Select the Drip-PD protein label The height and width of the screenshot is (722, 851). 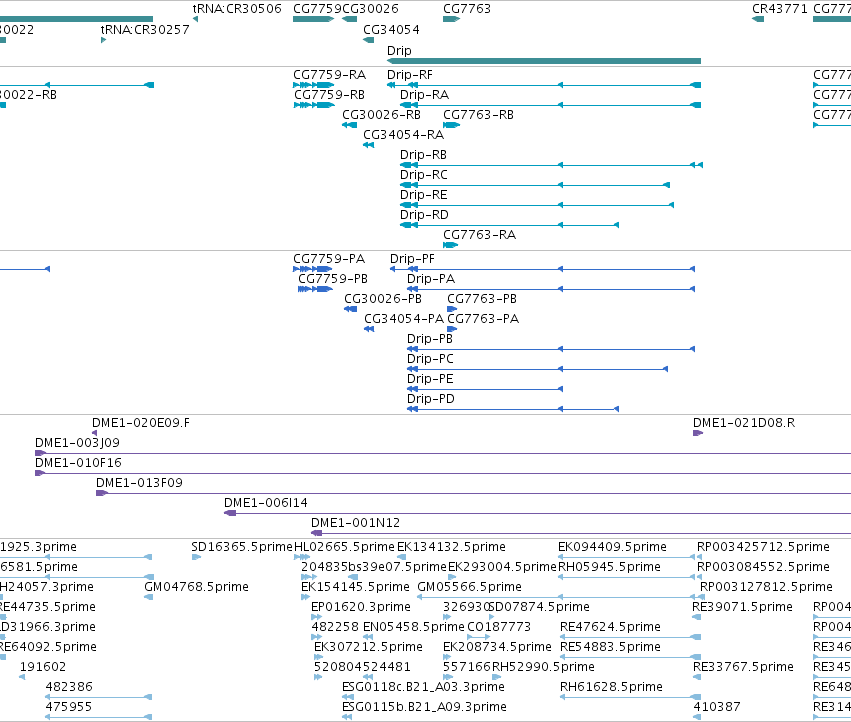(x=431, y=399)
